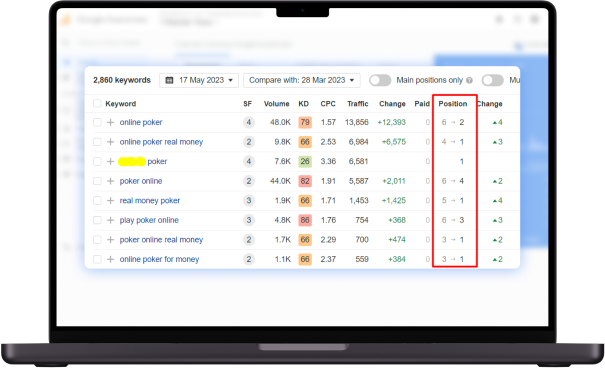
Task: Click plus icon beside play poker online
Action: pos(110,220)
